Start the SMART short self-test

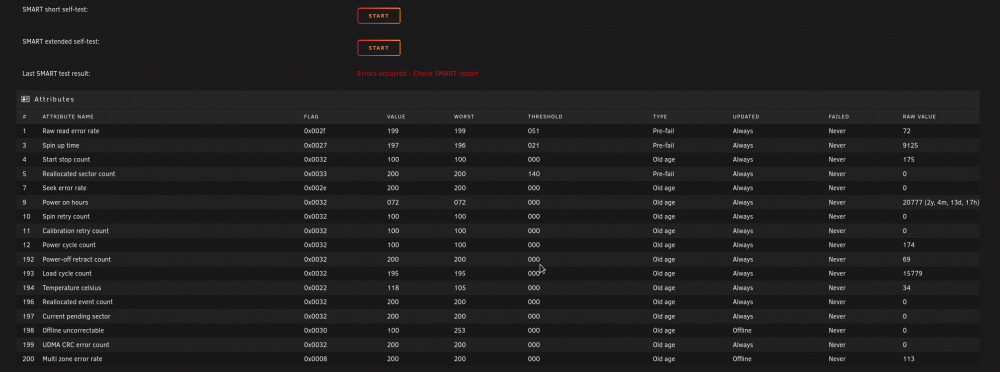[x=379, y=16]
